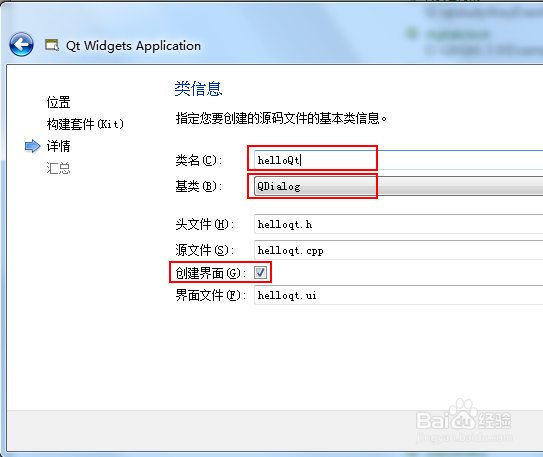Click the header file field helloqt.h
This screenshot has width=543, height=457.
(x=398, y=224)
